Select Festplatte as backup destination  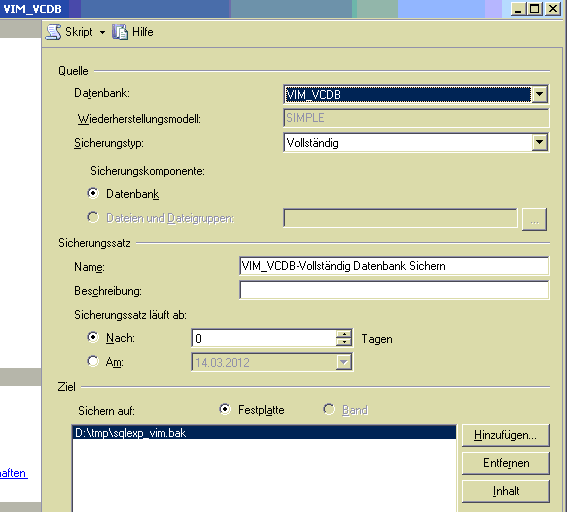click(225, 409)
